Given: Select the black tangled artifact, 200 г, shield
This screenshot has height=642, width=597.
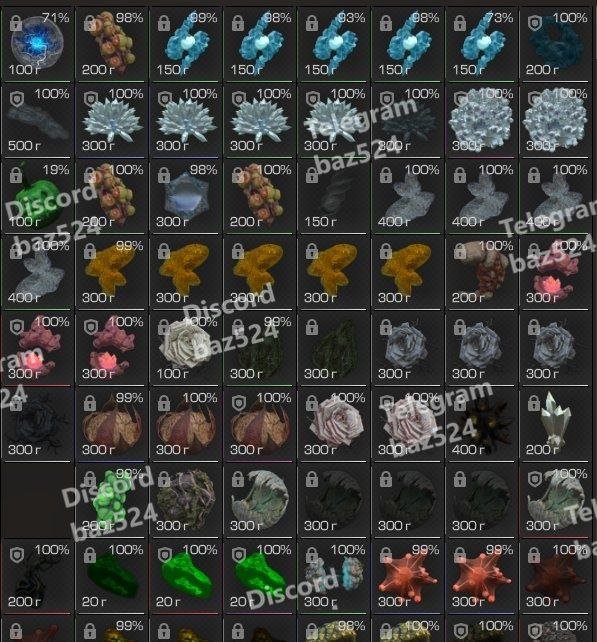Looking at the screenshot, I should coord(37,576).
